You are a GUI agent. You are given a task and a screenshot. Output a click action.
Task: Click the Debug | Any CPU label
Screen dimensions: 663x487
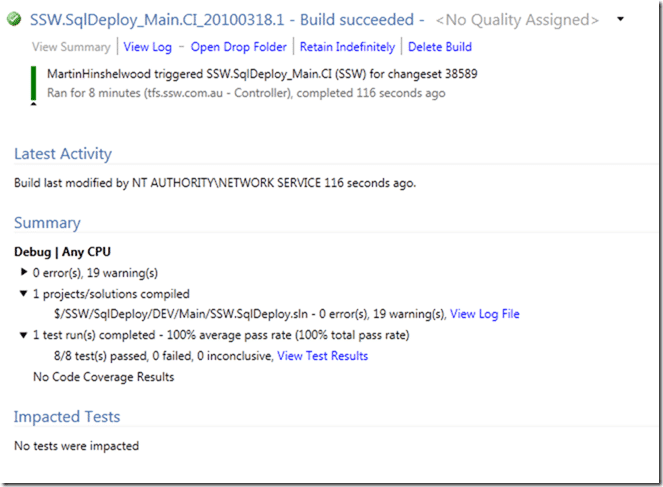point(63,252)
